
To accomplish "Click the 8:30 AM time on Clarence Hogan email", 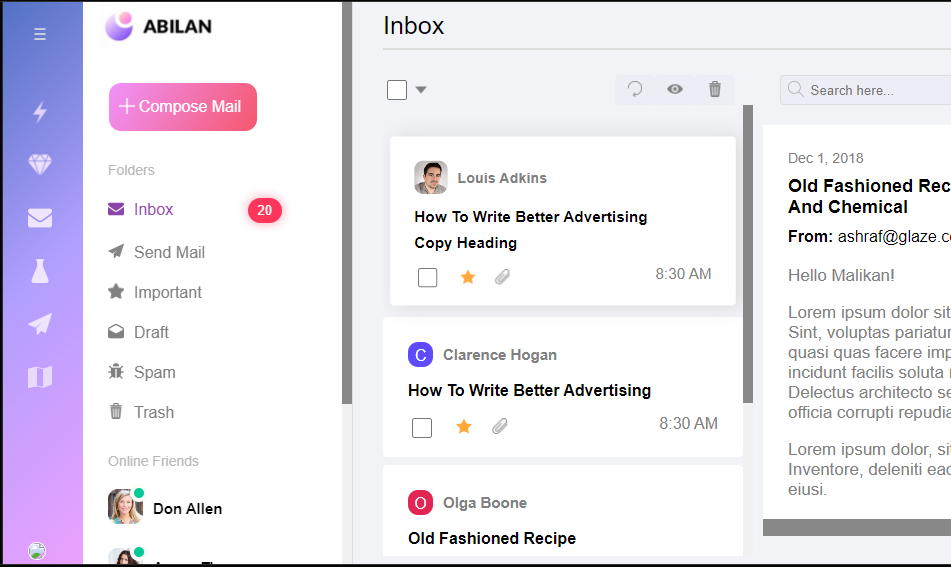I will [688, 423].
